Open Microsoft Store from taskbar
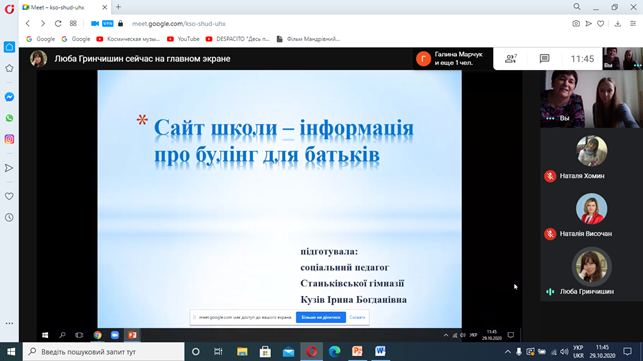This screenshot has height=361, width=643. click(x=265, y=352)
